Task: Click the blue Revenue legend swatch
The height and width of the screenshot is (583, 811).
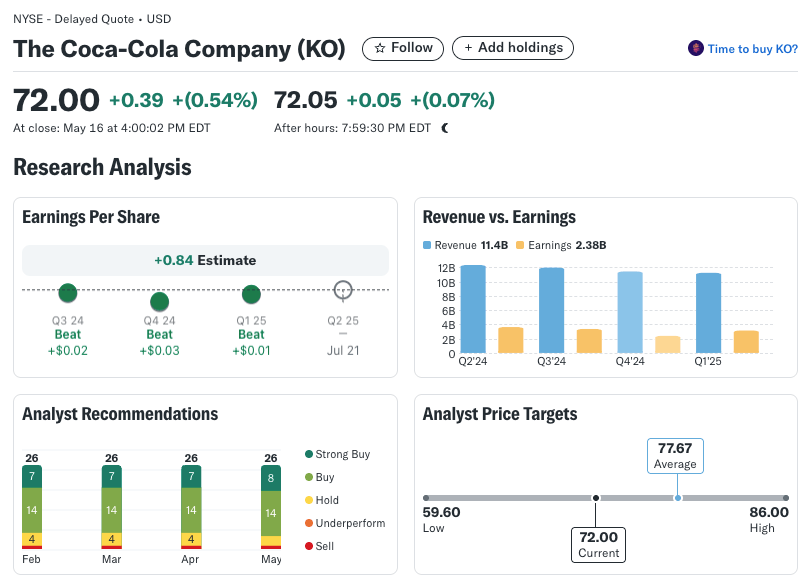Action: pos(427,245)
